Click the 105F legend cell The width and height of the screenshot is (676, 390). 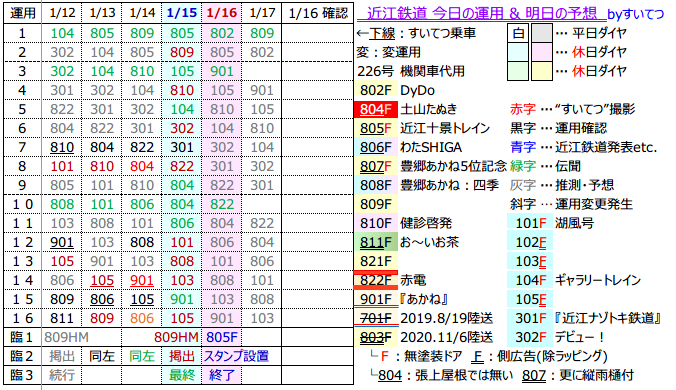[x=530, y=299]
